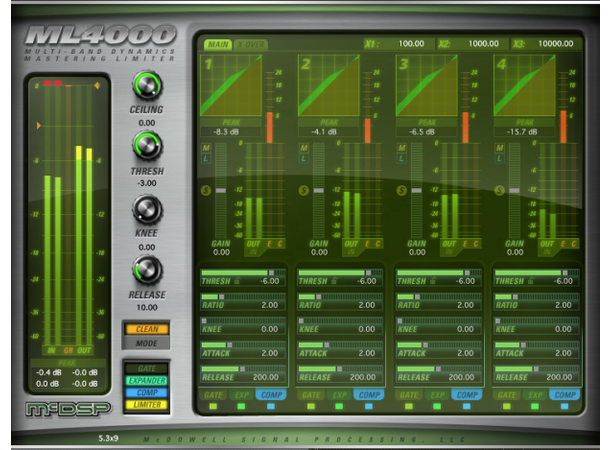The width and height of the screenshot is (610, 450).
Task: Toggle the global COMP button
Action: coord(147,392)
